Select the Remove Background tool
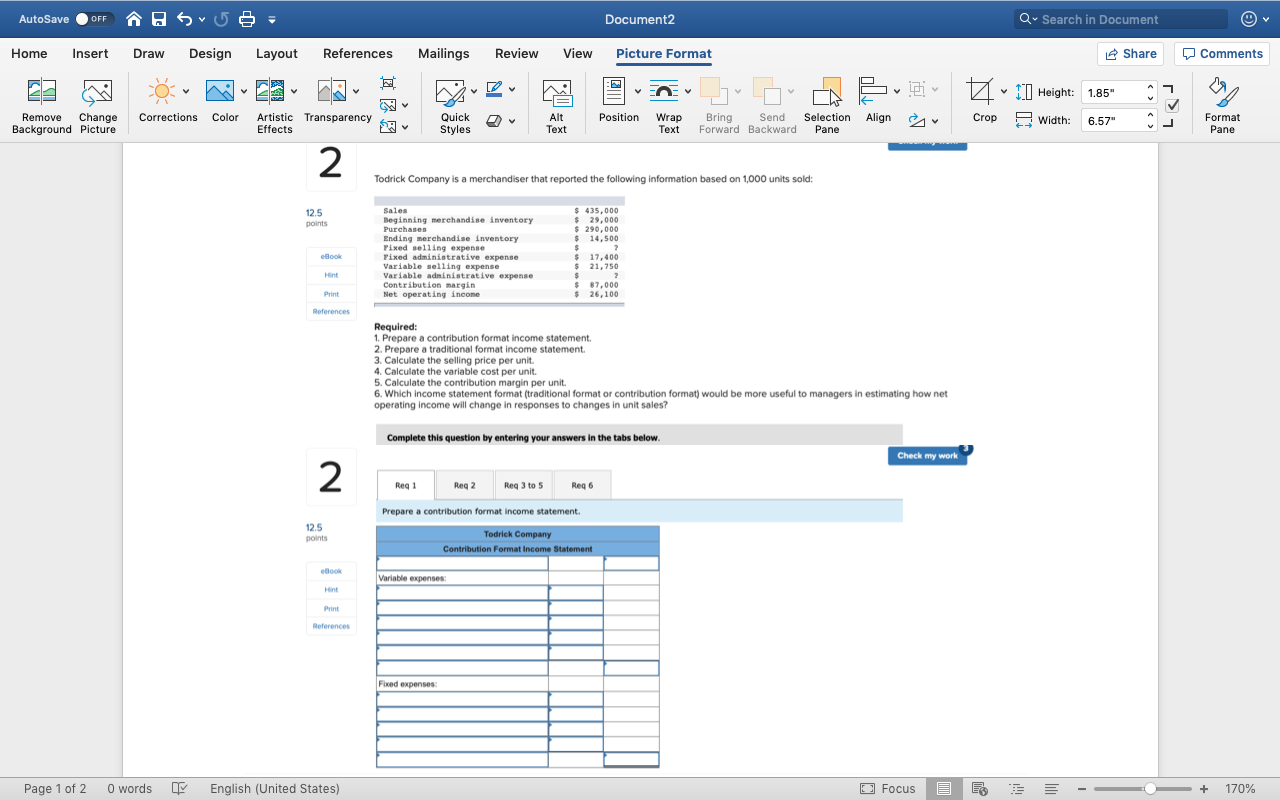This screenshot has height=800, width=1280. 40,100
